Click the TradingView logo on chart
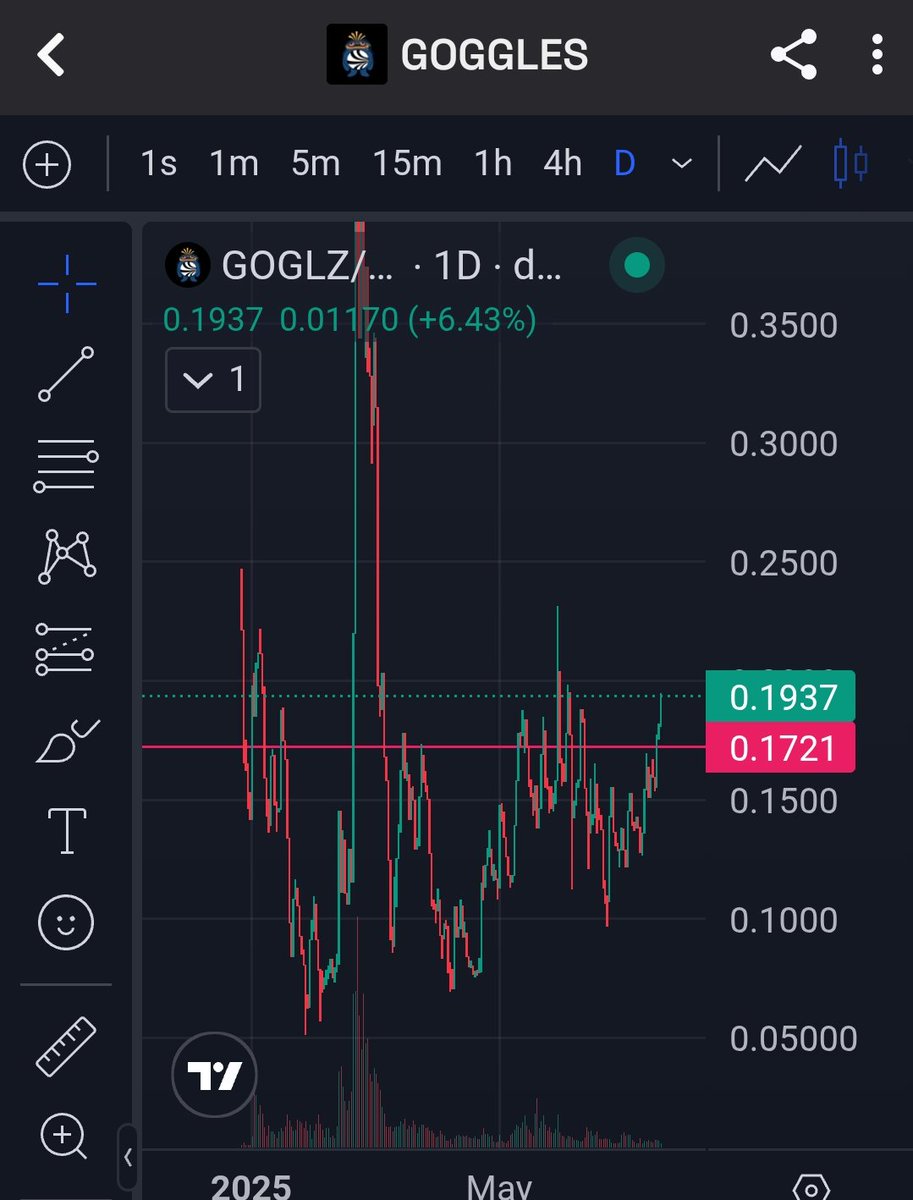This screenshot has width=913, height=1200. (x=214, y=1076)
